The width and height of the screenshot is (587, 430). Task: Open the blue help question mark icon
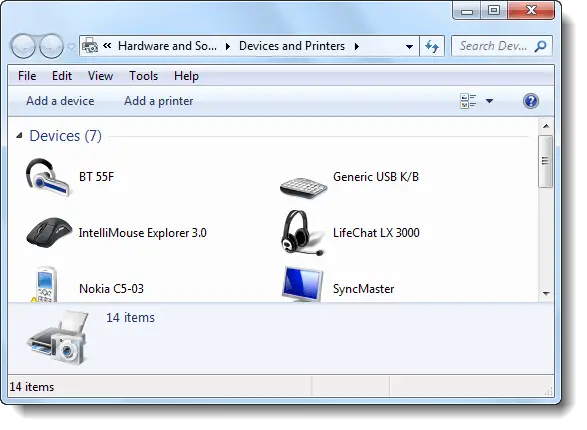click(x=530, y=101)
